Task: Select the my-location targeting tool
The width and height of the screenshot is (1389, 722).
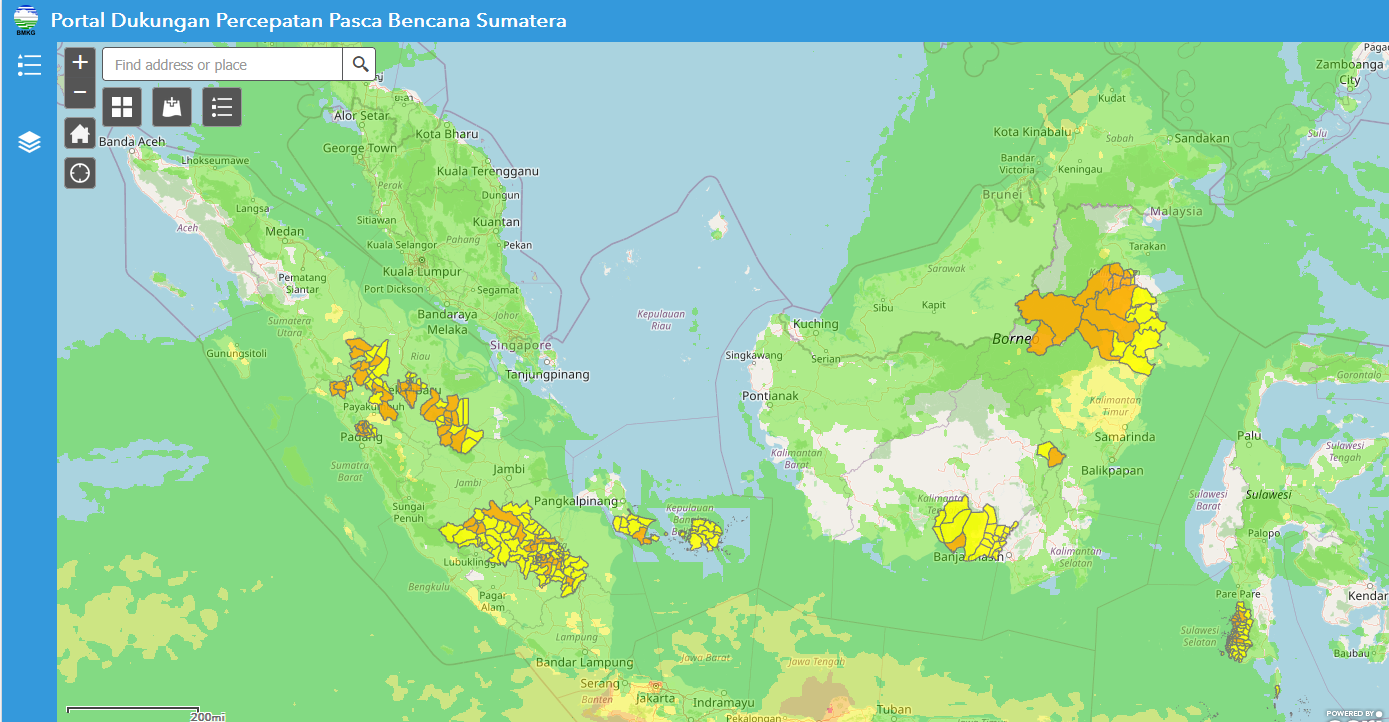Action: 79,172
